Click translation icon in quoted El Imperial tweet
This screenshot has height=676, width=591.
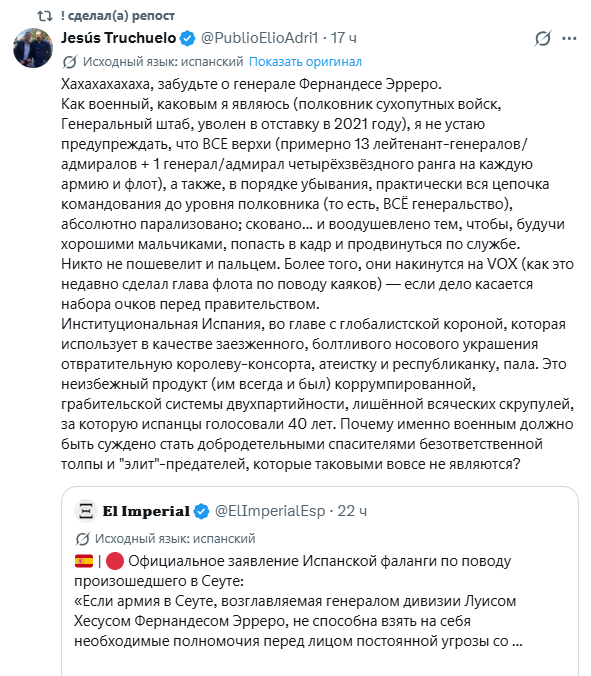coord(82,539)
